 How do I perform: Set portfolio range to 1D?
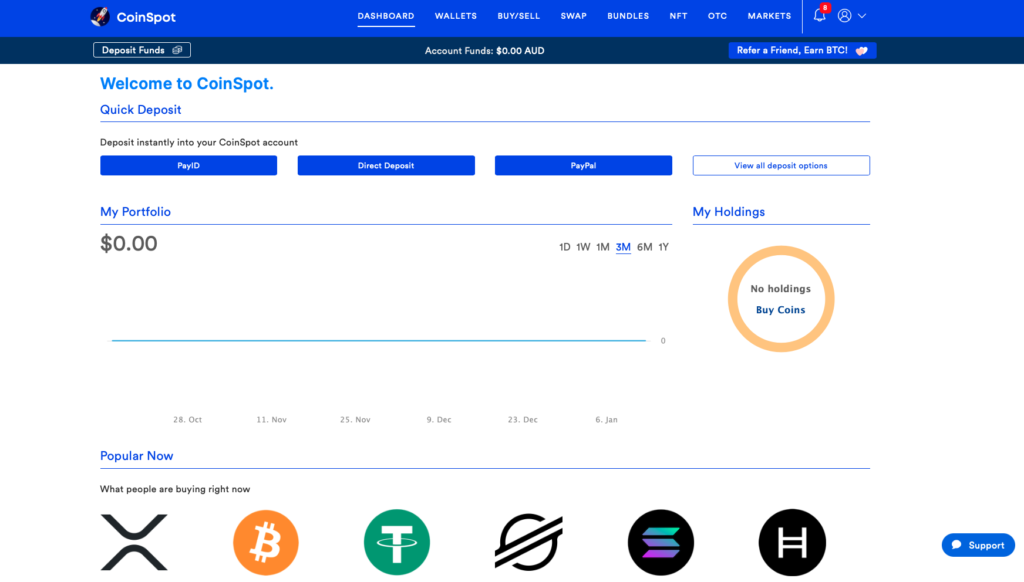(565, 247)
